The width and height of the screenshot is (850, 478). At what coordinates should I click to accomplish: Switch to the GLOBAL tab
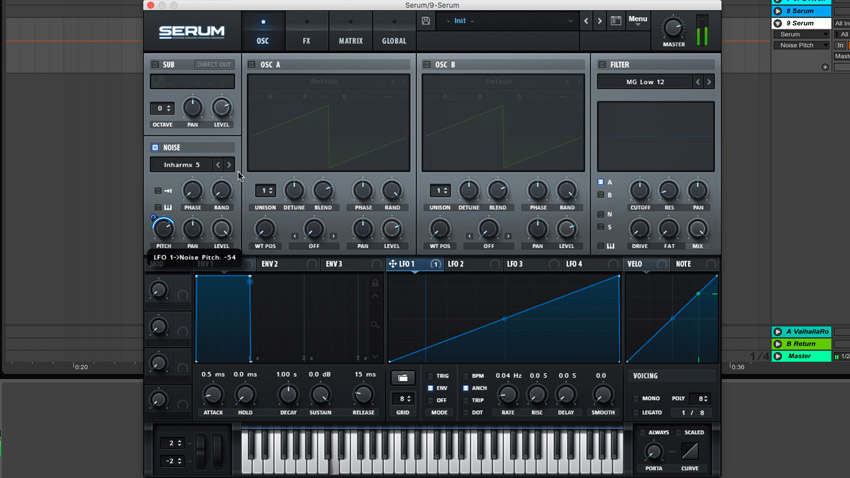tap(394, 31)
